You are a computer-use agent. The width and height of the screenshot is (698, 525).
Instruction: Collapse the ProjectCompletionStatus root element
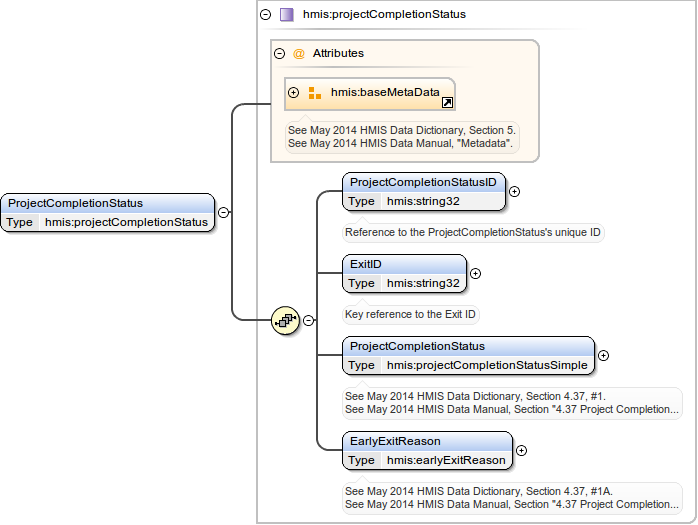click(x=223, y=212)
